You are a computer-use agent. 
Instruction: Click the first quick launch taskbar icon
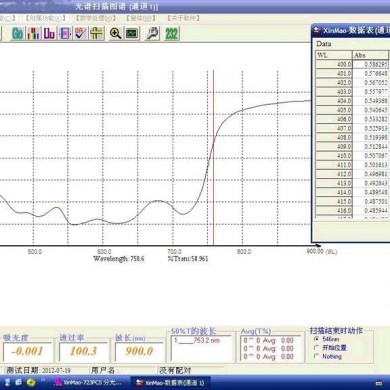click(8, 382)
